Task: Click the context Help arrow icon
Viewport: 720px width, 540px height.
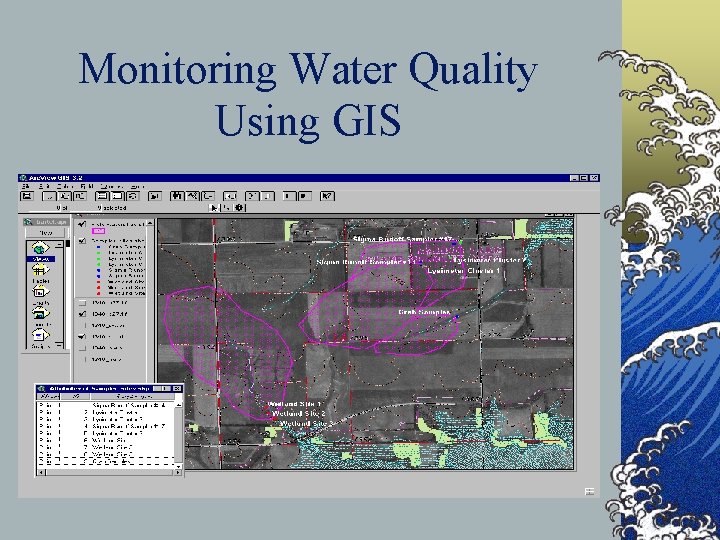Action: (327, 196)
